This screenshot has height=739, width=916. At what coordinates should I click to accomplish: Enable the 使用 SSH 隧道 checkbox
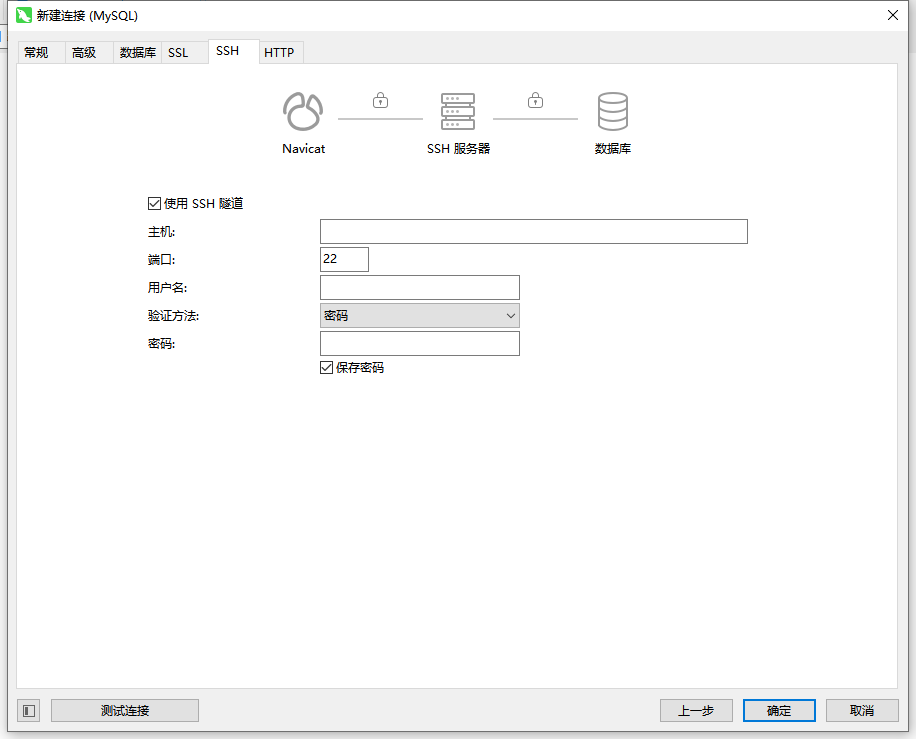point(154,203)
